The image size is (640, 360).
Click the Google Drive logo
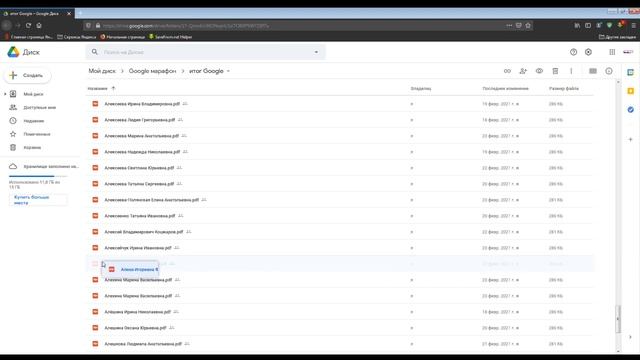(13, 52)
